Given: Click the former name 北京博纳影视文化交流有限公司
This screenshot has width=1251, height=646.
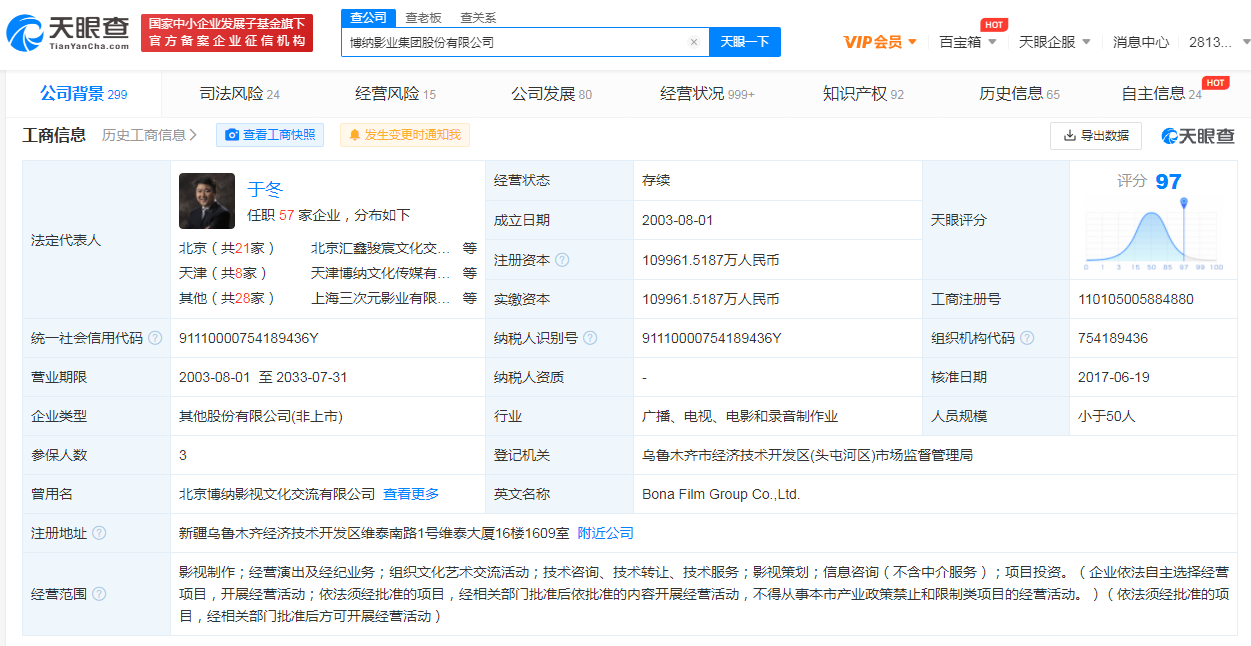Looking at the screenshot, I should 278,494.
